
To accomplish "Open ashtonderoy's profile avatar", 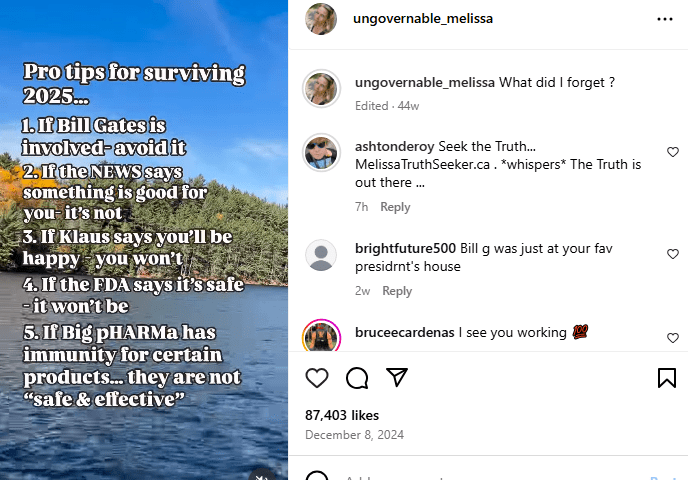I will [x=321, y=152].
